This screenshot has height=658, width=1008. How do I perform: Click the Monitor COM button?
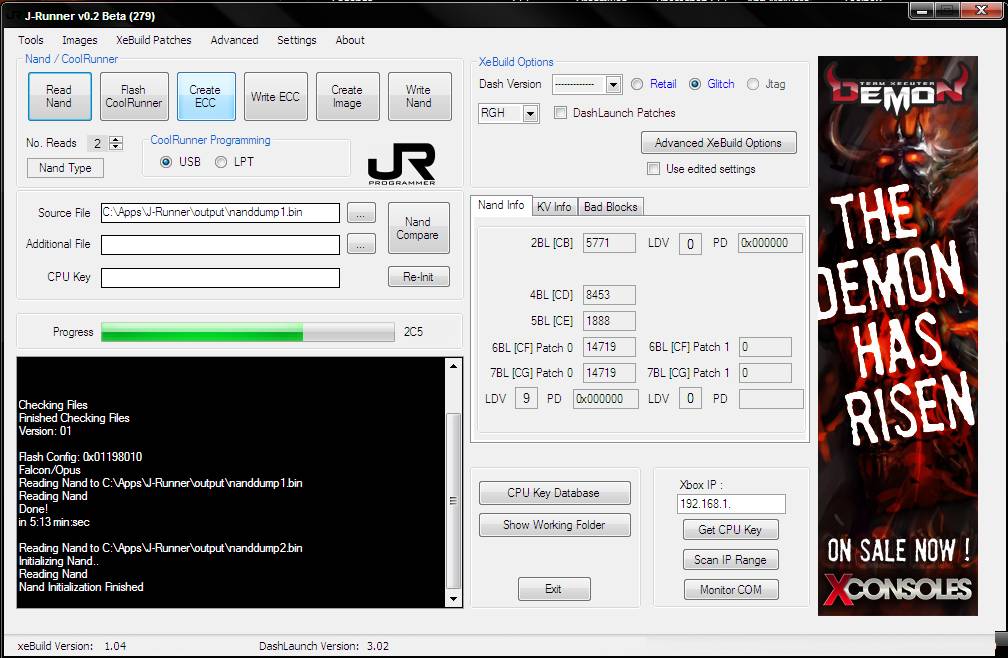(x=730, y=589)
